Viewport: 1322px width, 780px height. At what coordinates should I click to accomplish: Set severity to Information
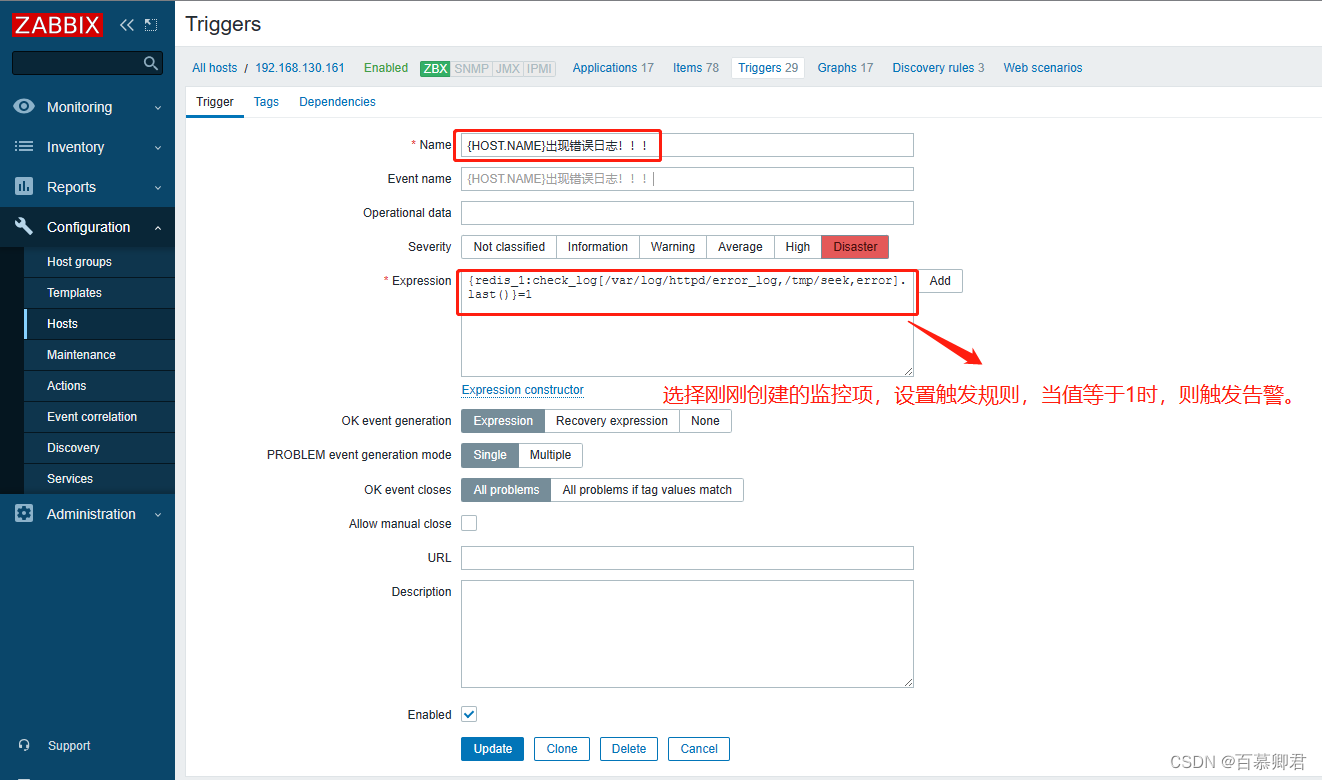pyautogui.click(x=598, y=247)
